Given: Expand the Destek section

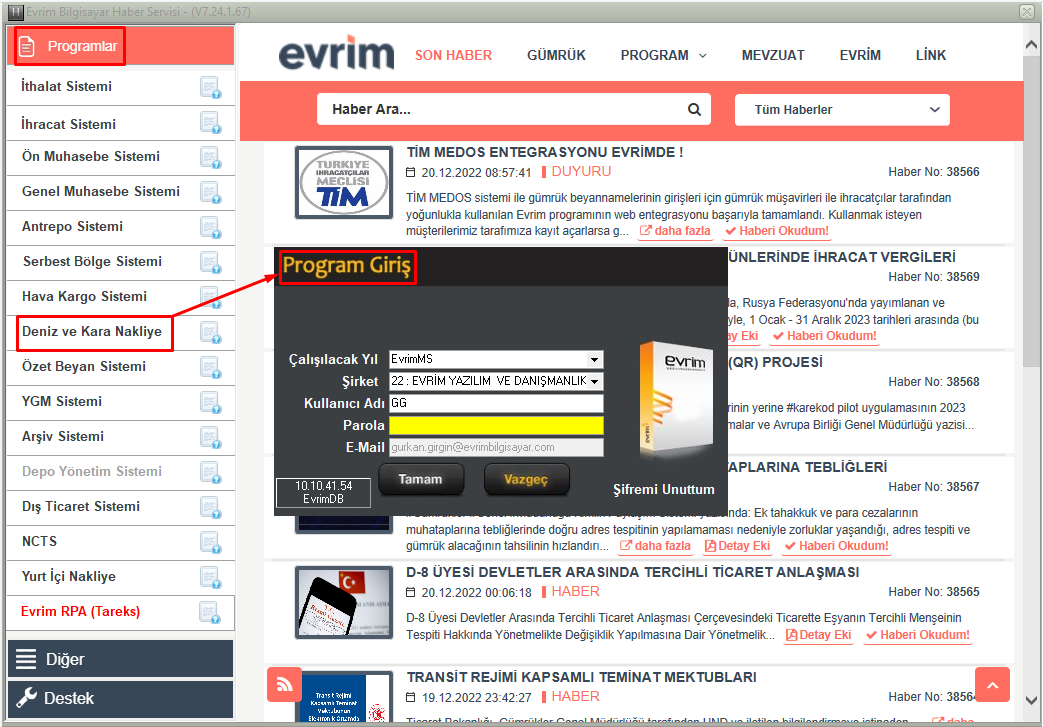Looking at the screenshot, I should click(120, 698).
